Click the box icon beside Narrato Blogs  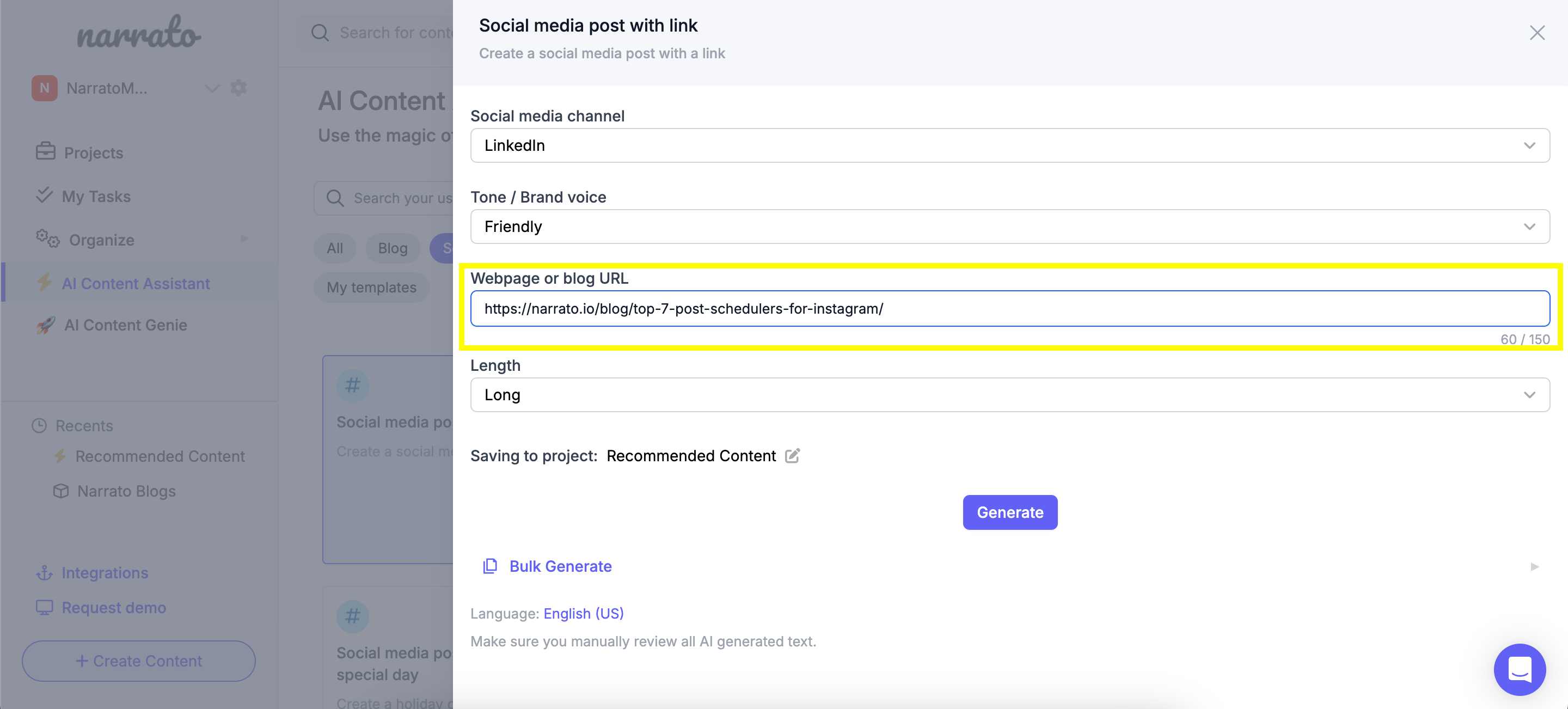point(61,491)
